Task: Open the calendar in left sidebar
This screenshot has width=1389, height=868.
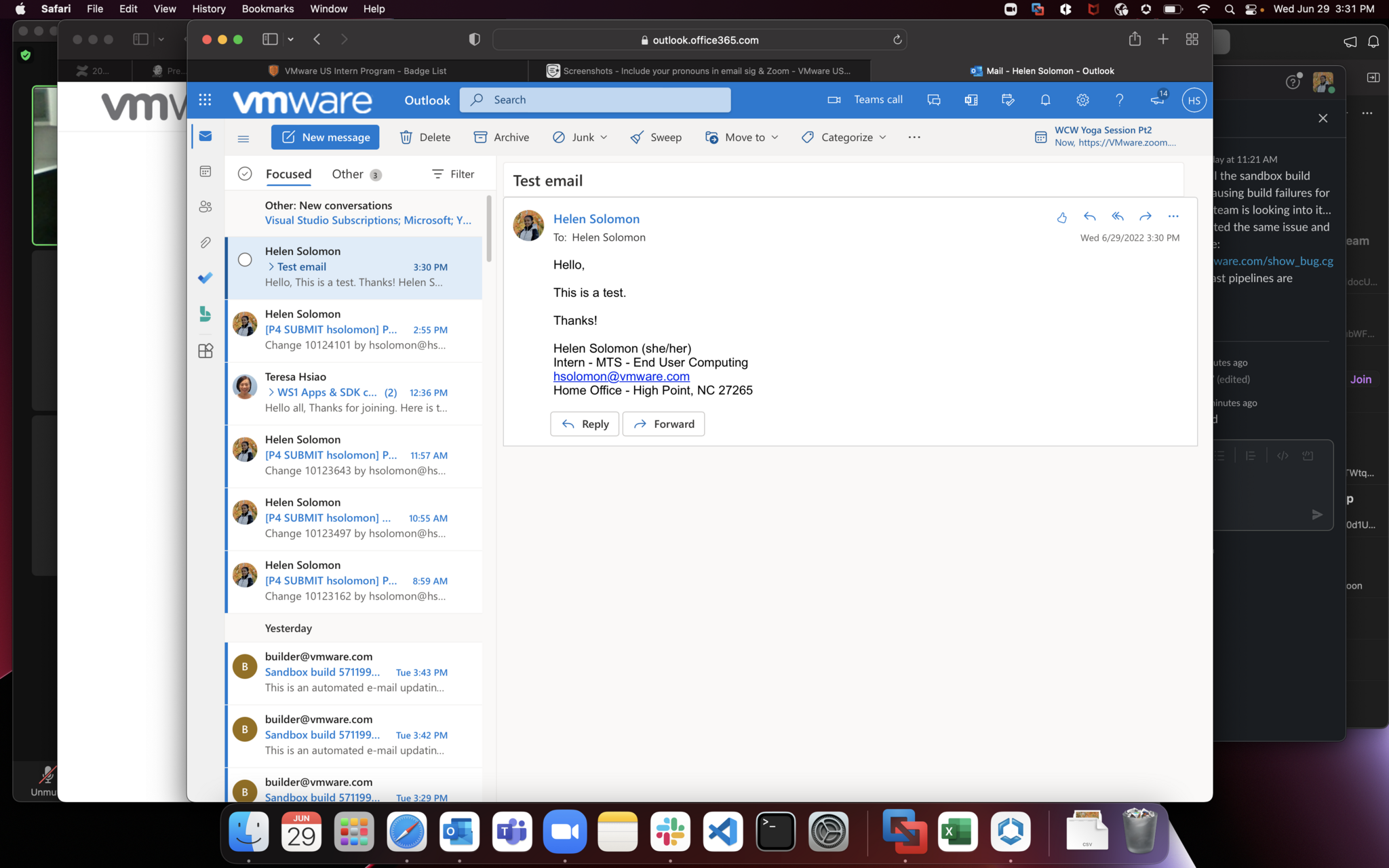Action: point(206,172)
